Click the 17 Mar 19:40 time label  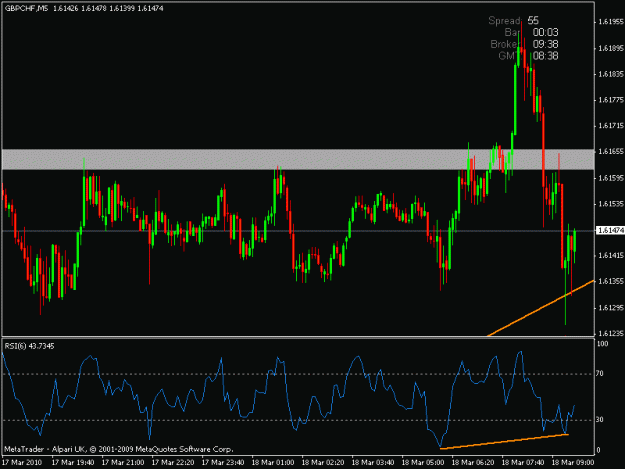tap(73, 463)
